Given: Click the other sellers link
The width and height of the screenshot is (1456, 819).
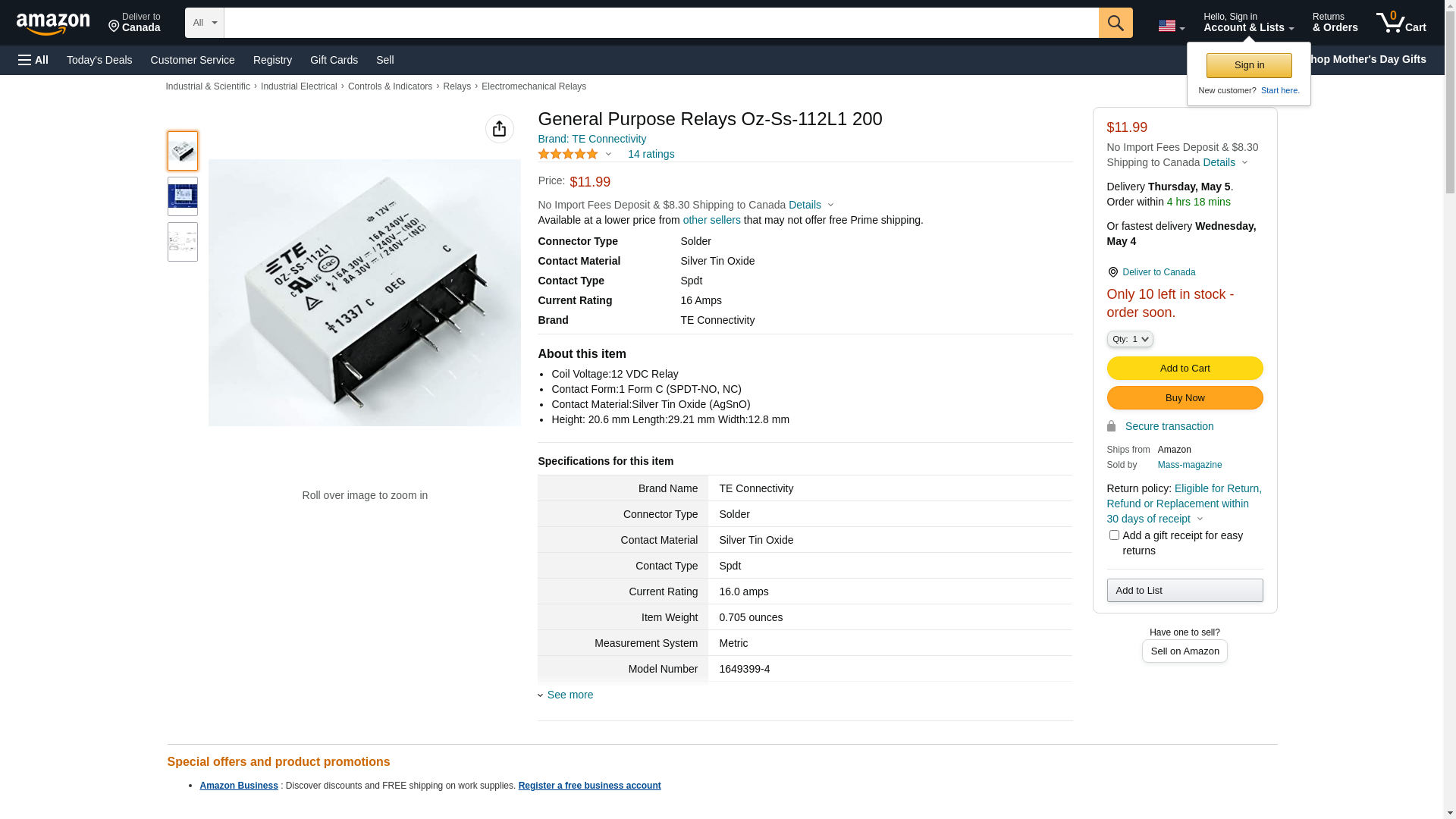Looking at the screenshot, I should point(711,220).
